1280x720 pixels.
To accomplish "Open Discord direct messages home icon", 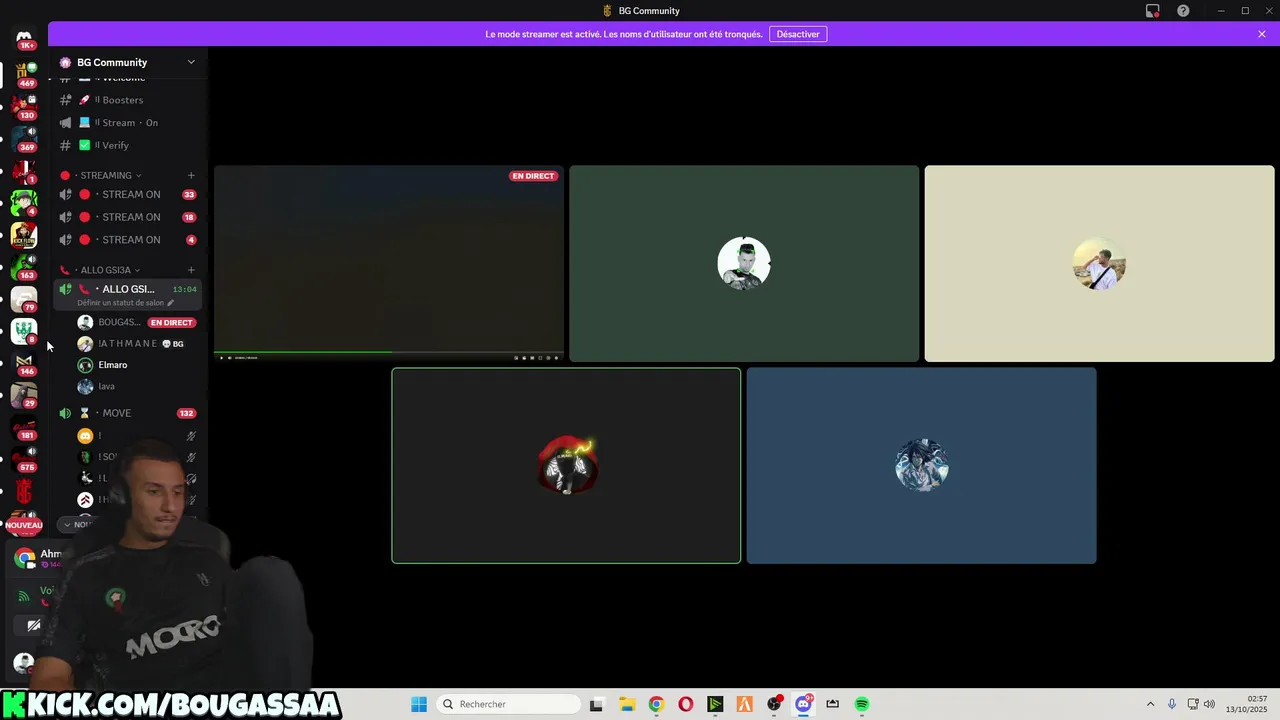I will [x=24, y=38].
